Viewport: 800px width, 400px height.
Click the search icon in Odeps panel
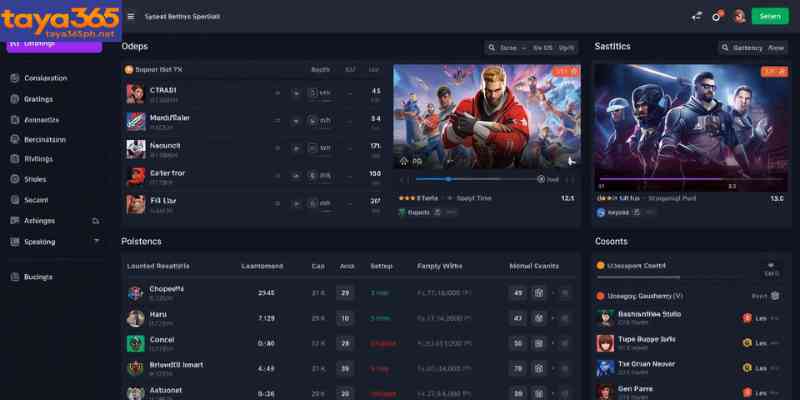[x=491, y=48]
